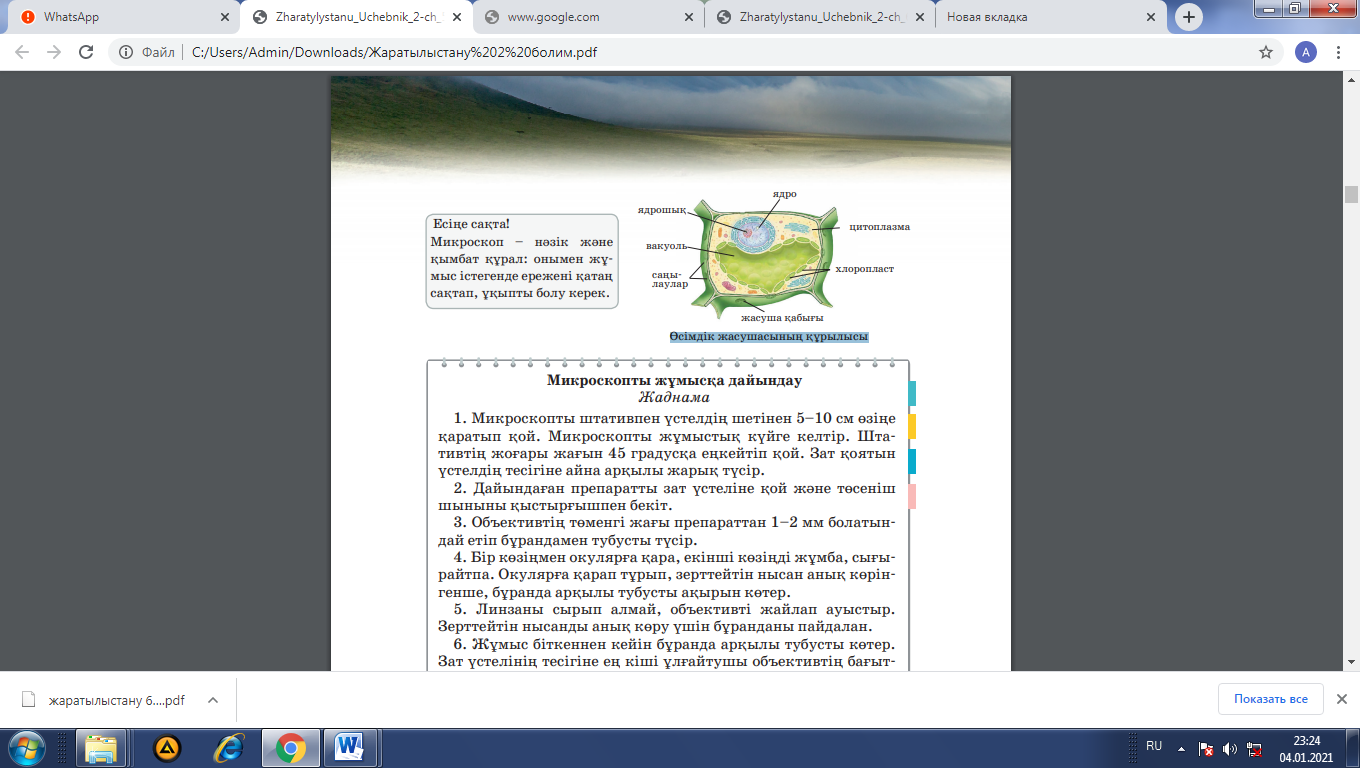
Task: View site information icon beside Файл
Action: tap(126, 52)
